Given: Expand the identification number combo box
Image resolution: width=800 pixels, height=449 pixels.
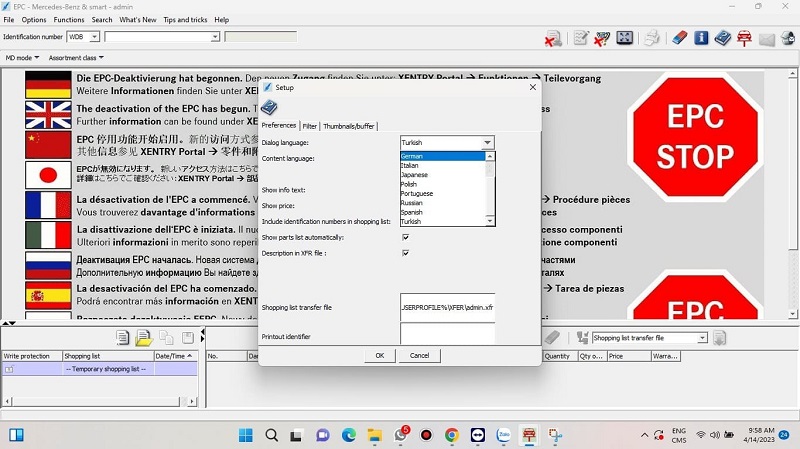Looking at the screenshot, I should 215,37.
